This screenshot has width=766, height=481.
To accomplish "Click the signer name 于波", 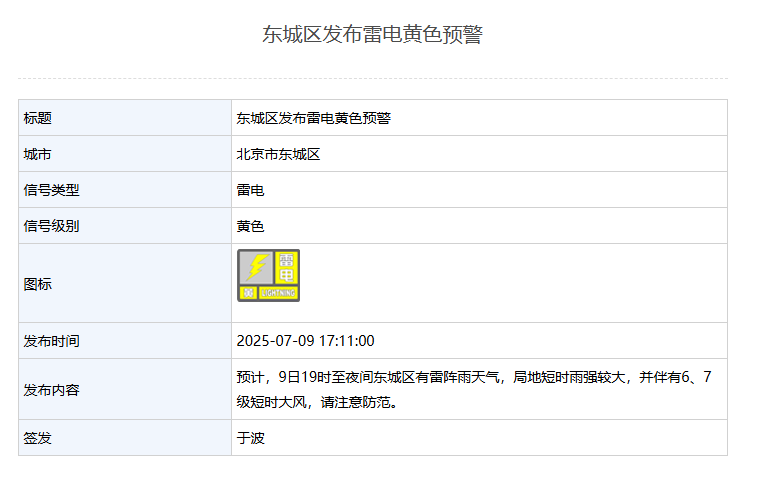I will (251, 438).
